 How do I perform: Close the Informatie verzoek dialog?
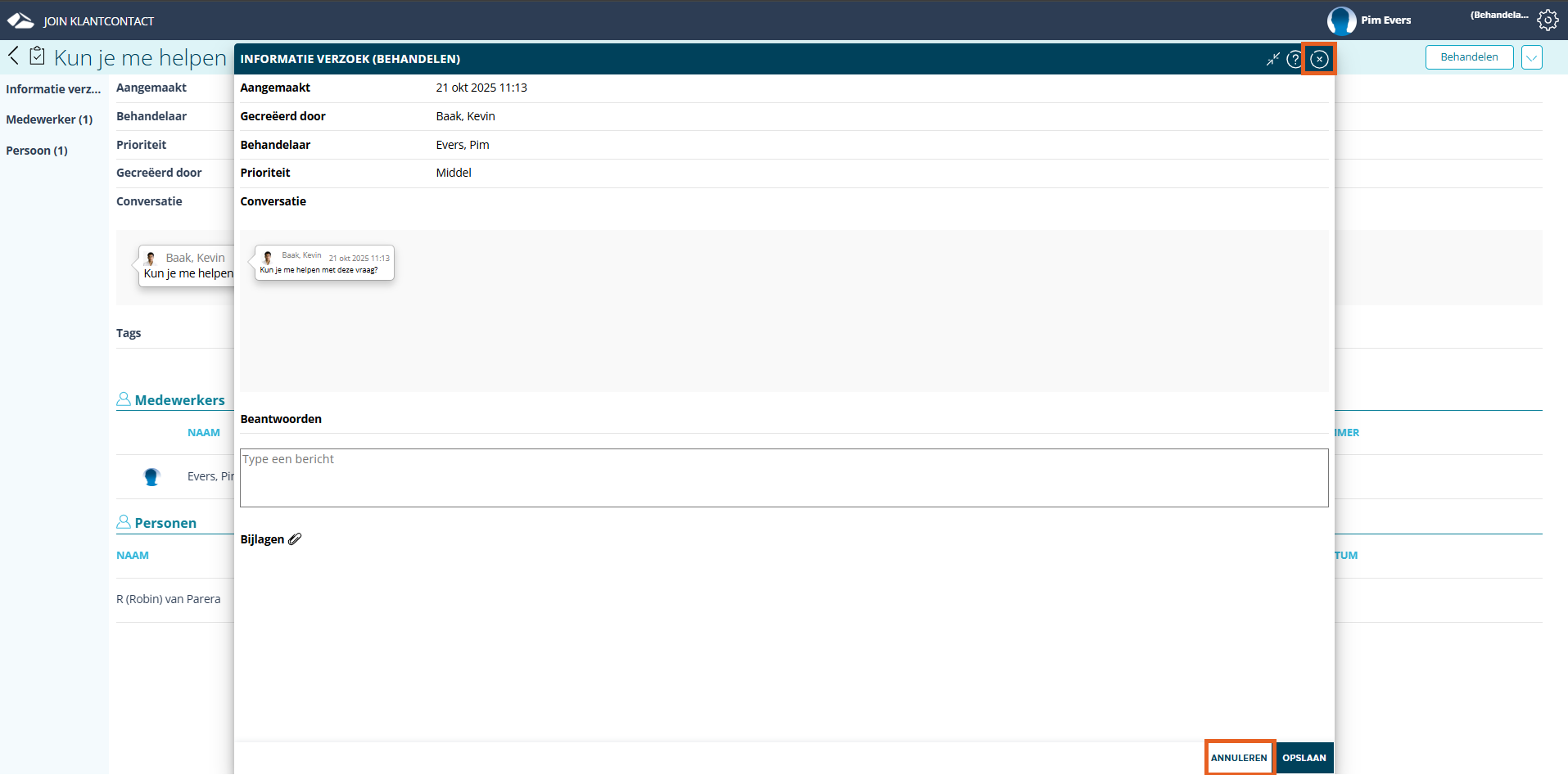[1319, 59]
